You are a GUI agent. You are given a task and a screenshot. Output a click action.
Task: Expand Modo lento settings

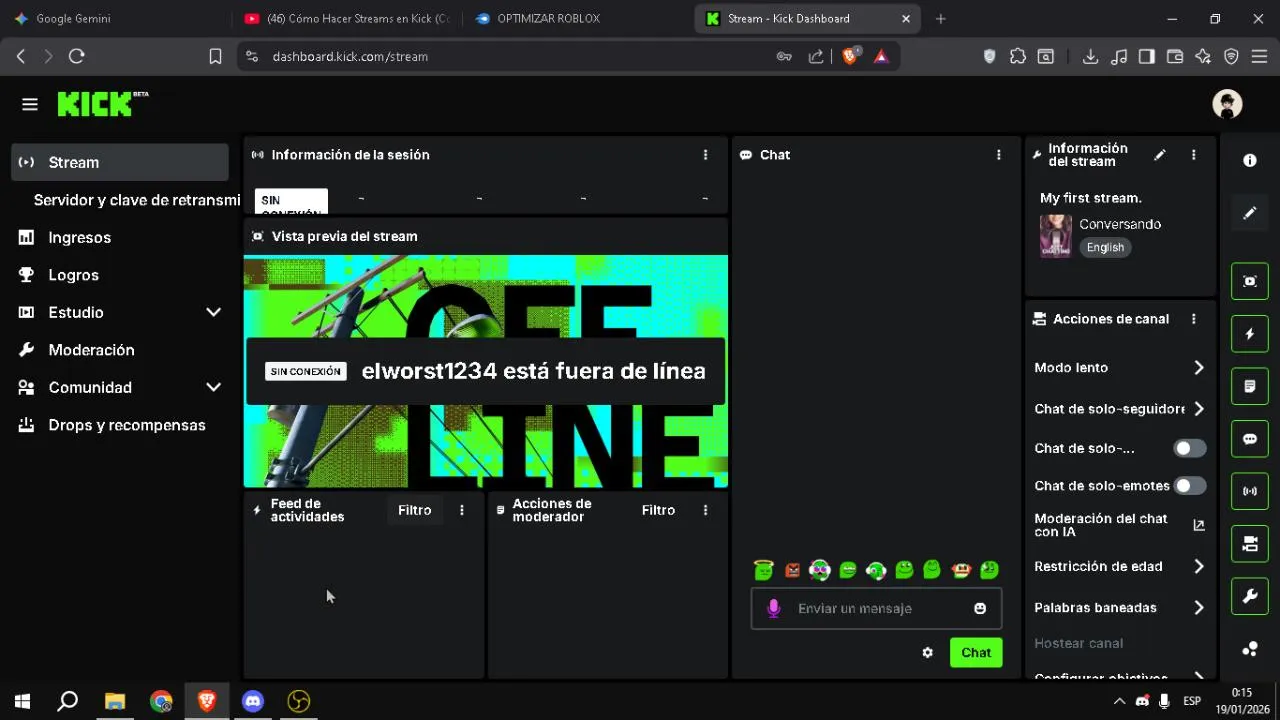coord(1198,368)
